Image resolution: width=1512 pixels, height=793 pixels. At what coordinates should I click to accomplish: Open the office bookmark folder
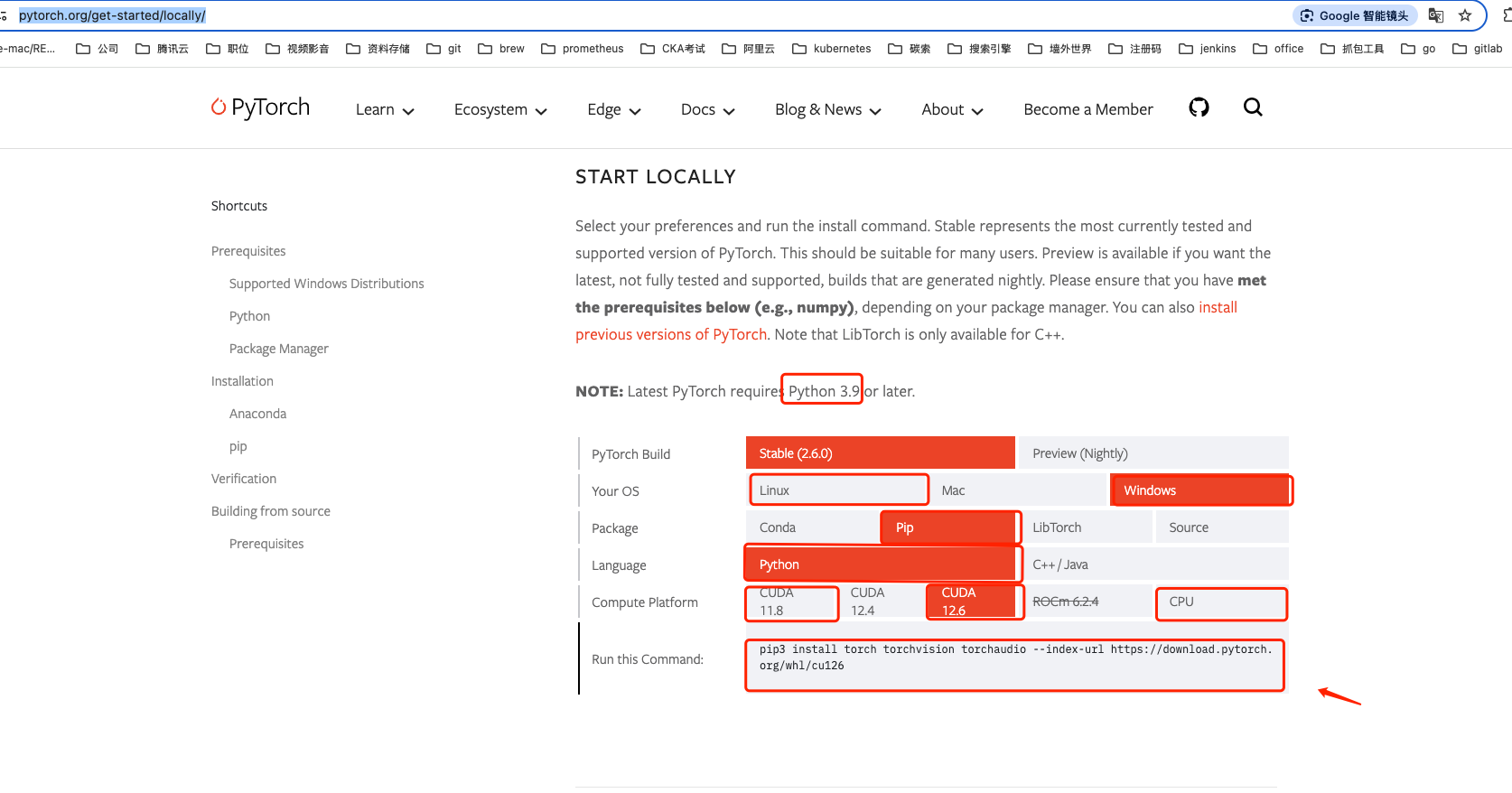[x=1278, y=49]
